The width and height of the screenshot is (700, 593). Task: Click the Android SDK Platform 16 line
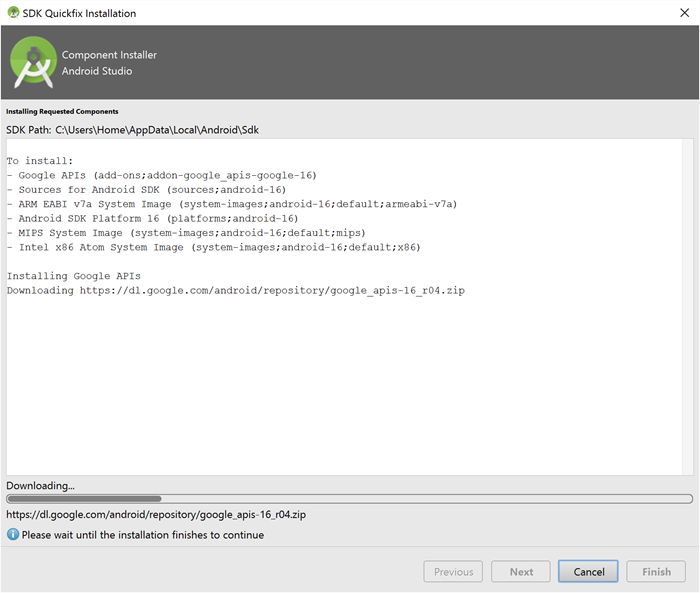tap(152, 218)
